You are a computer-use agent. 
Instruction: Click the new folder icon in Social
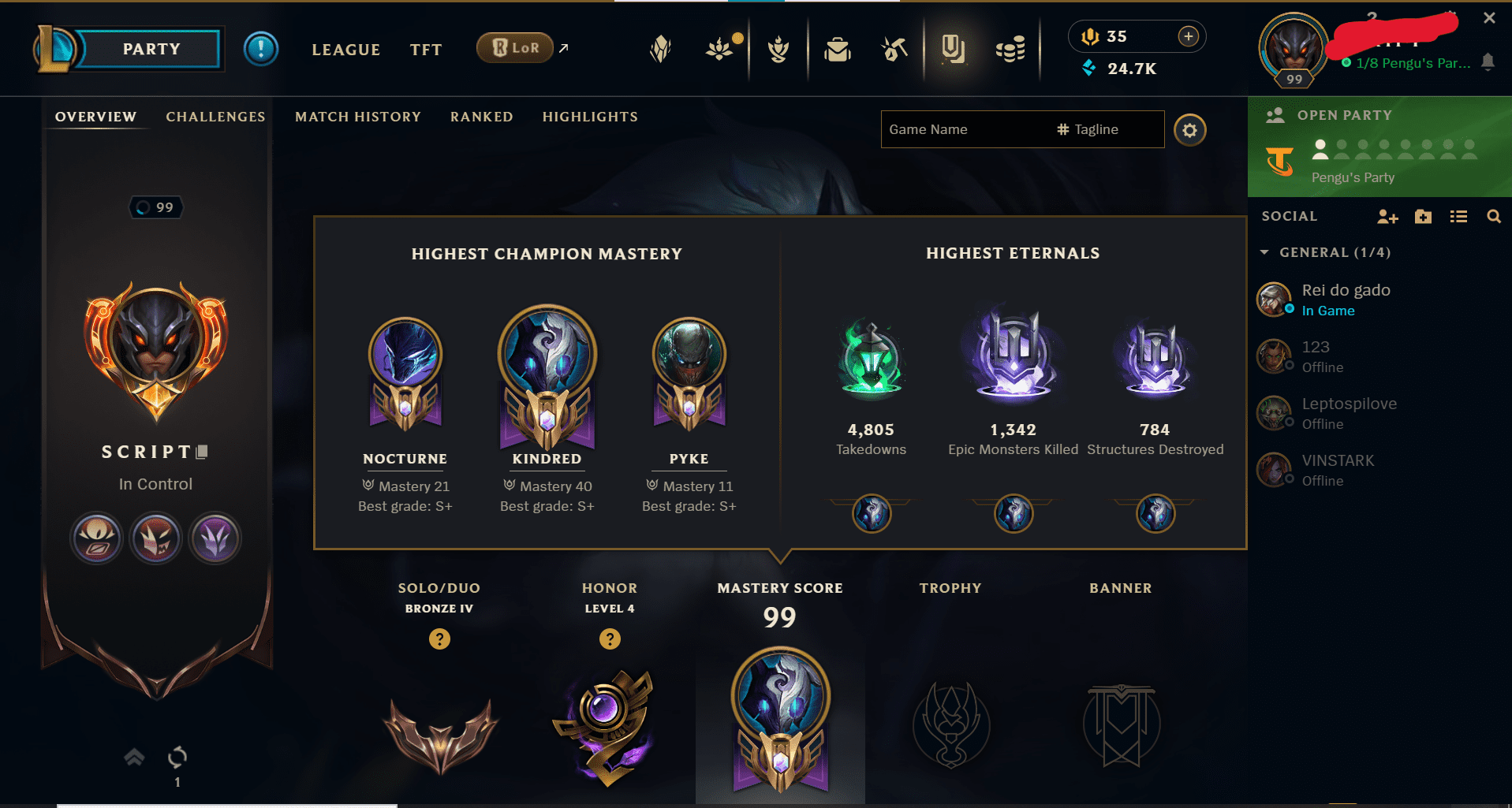pos(1423,217)
